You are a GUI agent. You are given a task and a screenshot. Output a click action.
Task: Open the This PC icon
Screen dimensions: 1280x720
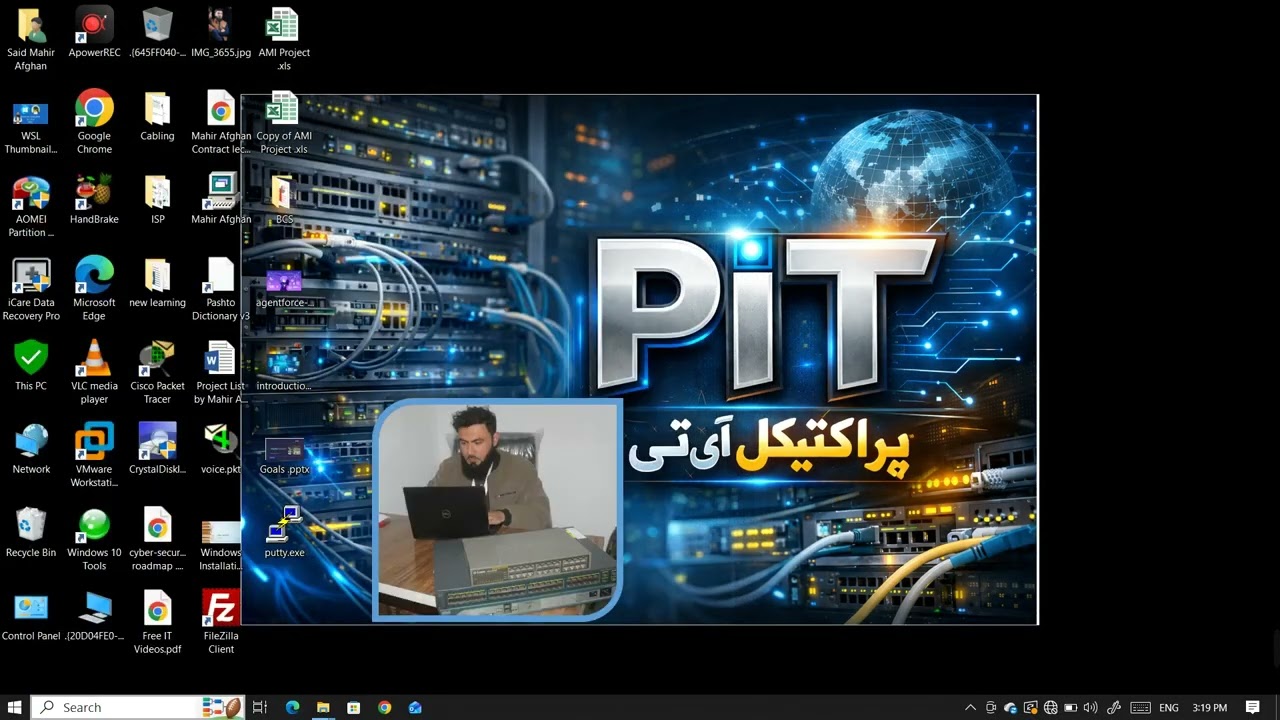(x=31, y=366)
